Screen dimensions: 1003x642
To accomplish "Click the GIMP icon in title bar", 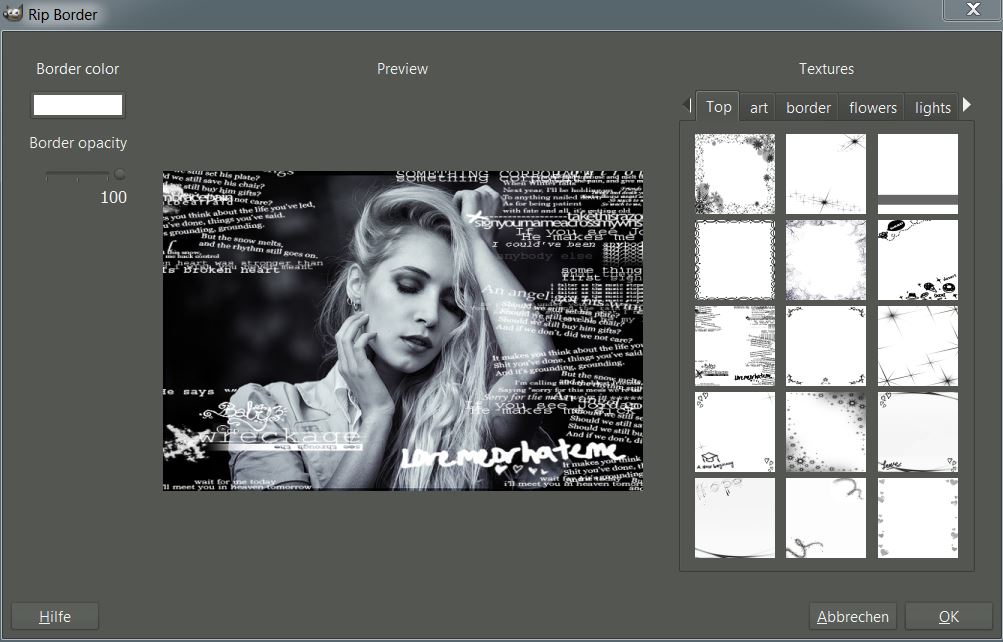I will 13,13.
